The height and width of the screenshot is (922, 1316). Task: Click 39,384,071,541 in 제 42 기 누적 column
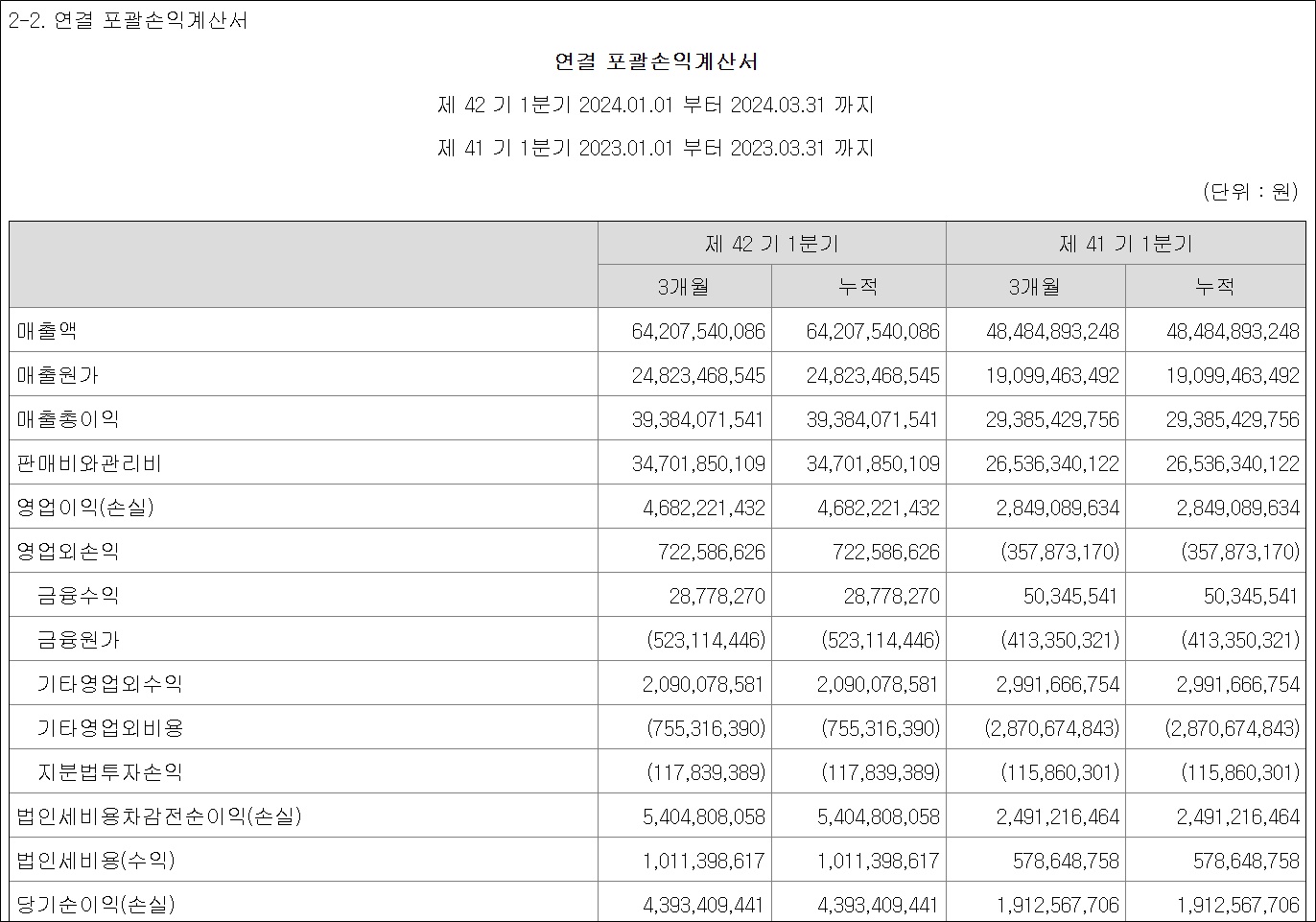point(873,419)
